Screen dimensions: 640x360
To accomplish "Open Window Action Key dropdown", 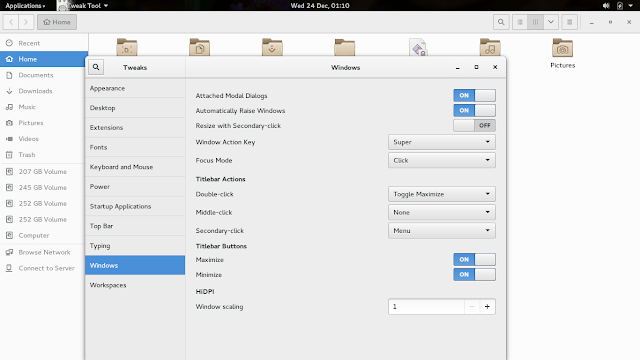I will pyautogui.click(x=442, y=142).
